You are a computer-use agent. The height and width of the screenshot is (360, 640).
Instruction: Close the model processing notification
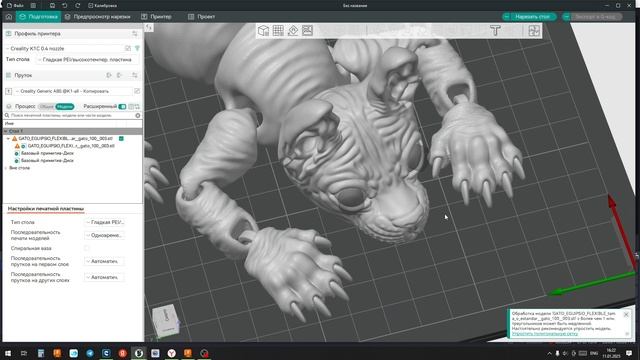pyautogui.click(x=626, y=315)
